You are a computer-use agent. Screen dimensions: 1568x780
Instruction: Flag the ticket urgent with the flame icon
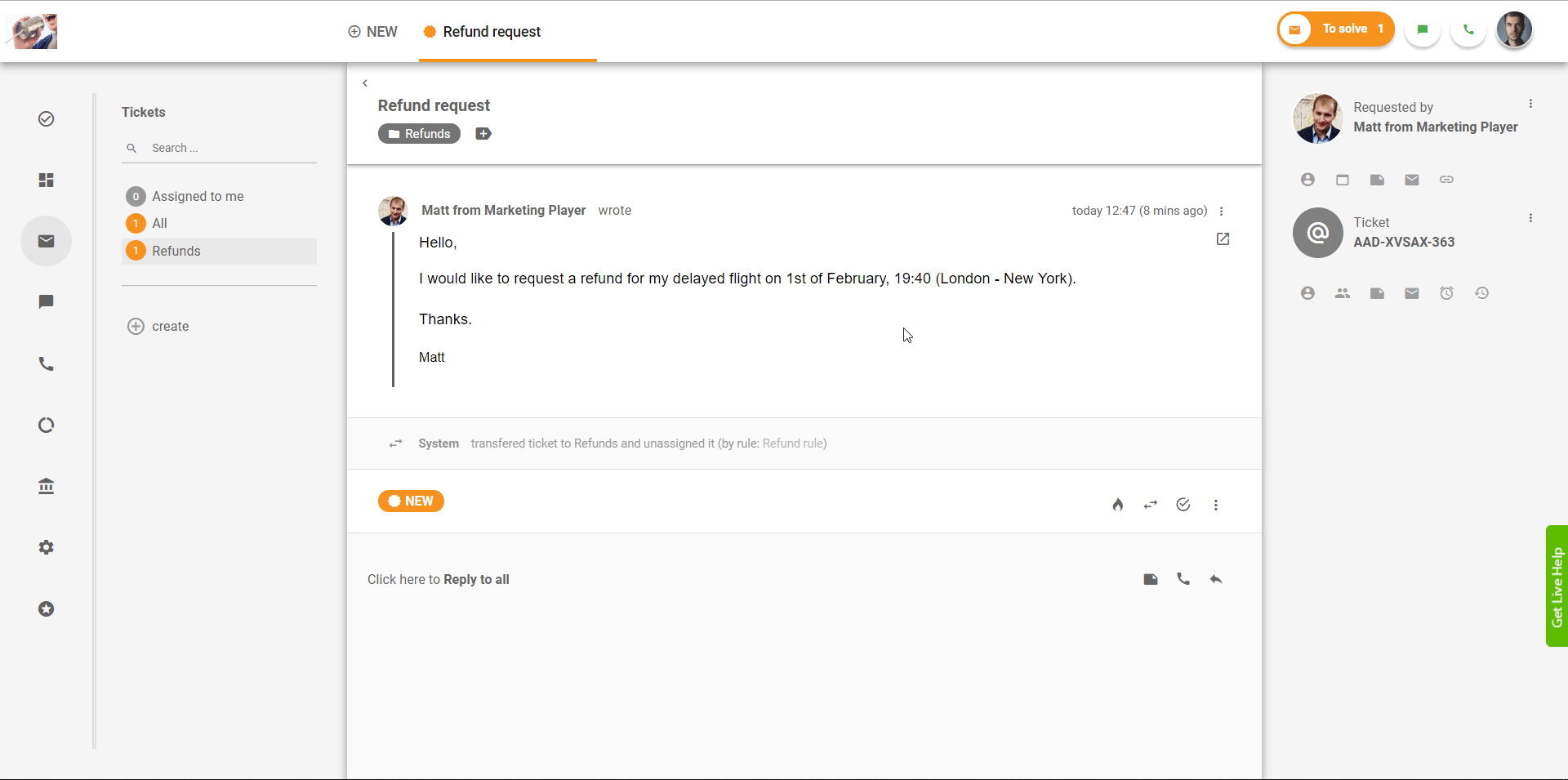coord(1117,505)
